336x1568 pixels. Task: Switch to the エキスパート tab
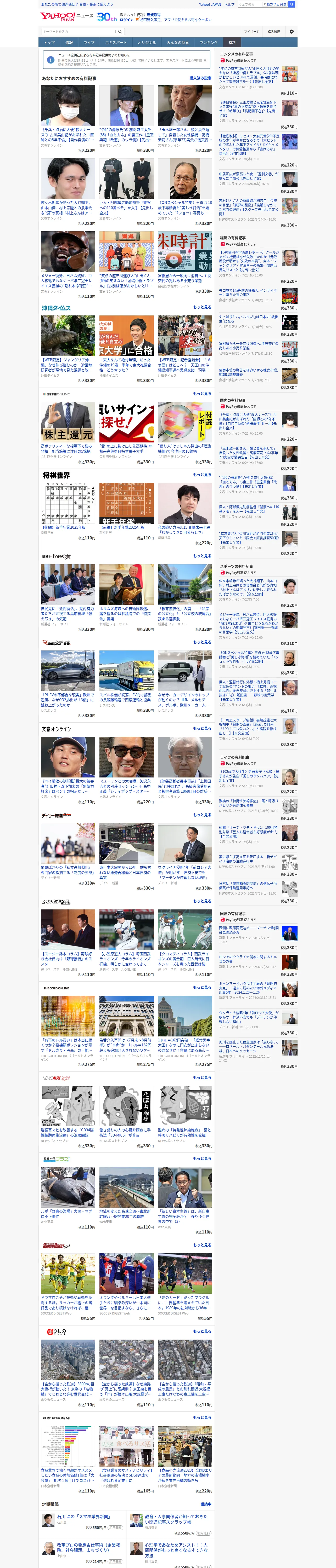tap(116, 43)
